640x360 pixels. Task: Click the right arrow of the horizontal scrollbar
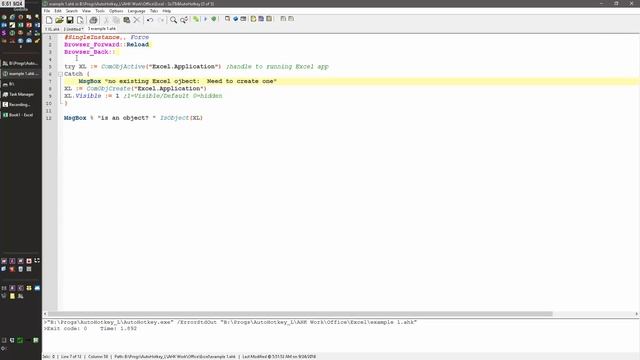[x=637, y=314]
